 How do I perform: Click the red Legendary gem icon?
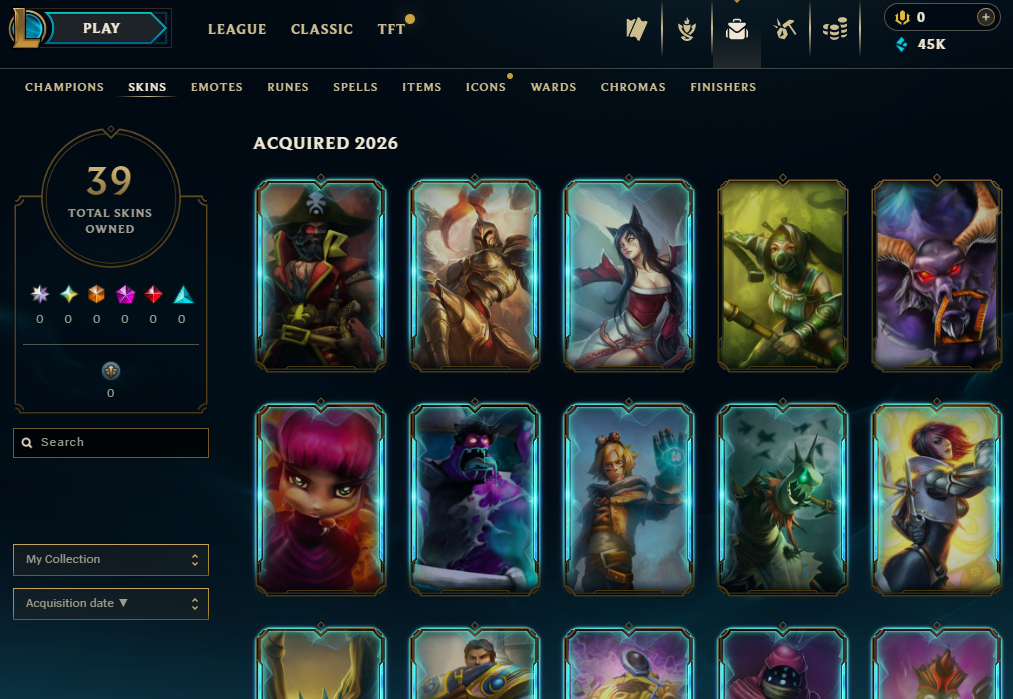click(153, 295)
